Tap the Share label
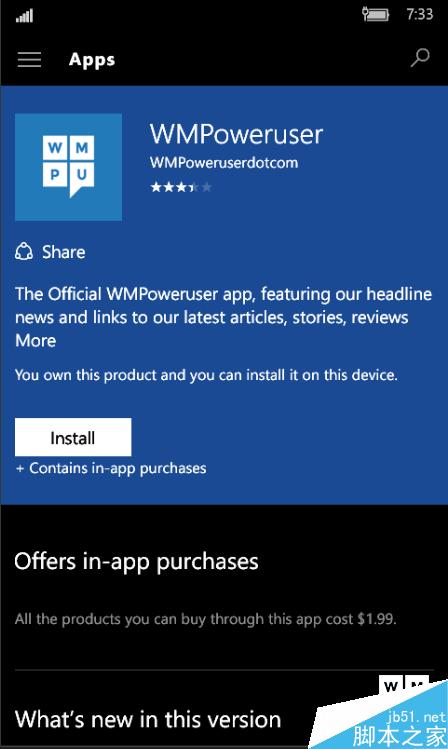448x749 pixels. (x=64, y=252)
